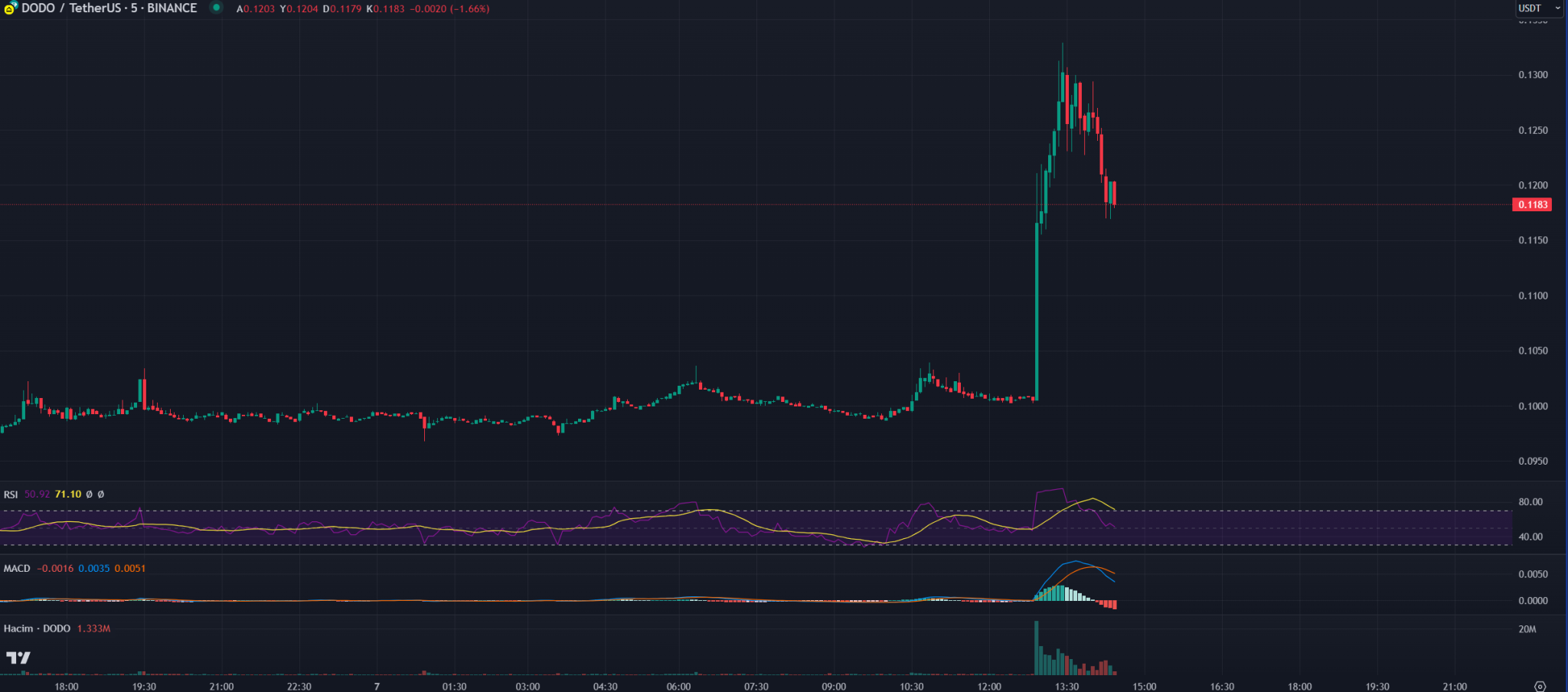
Task: Click the red 0.1183 current price tag
Action: pyautogui.click(x=1532, y=204)
